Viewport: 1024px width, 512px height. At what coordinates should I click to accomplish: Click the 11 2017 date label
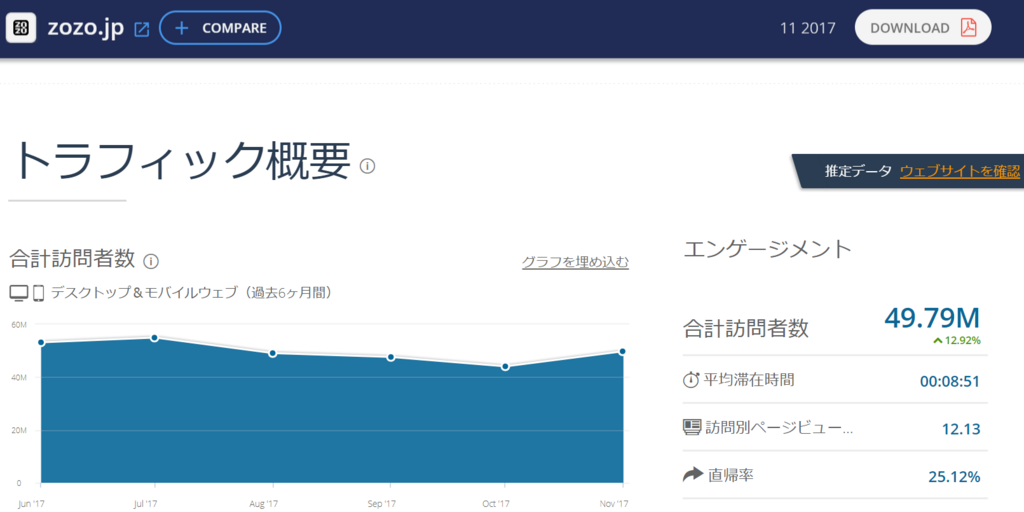coord(808,29)
